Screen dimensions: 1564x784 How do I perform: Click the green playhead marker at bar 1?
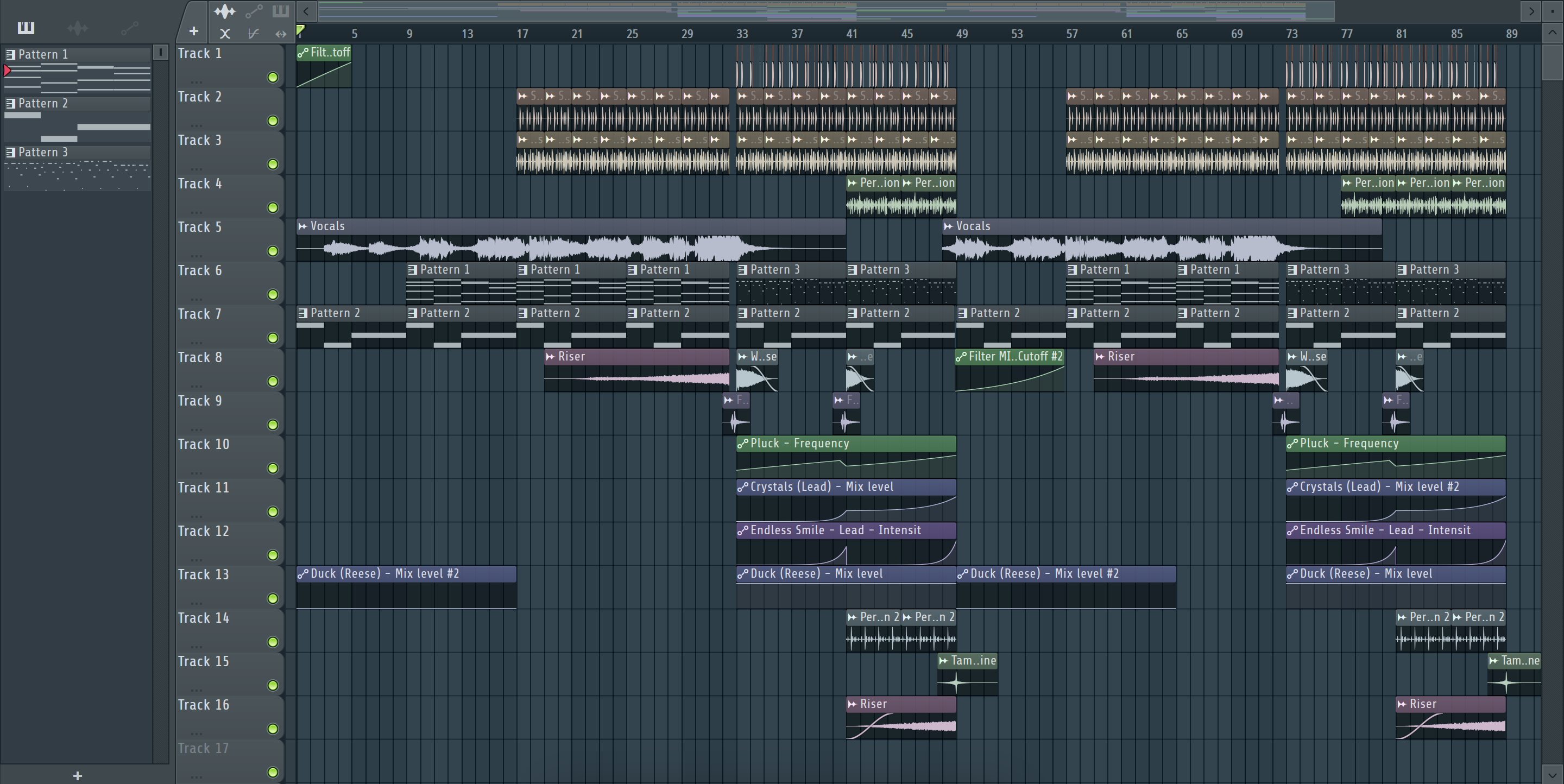pos(300,30)
